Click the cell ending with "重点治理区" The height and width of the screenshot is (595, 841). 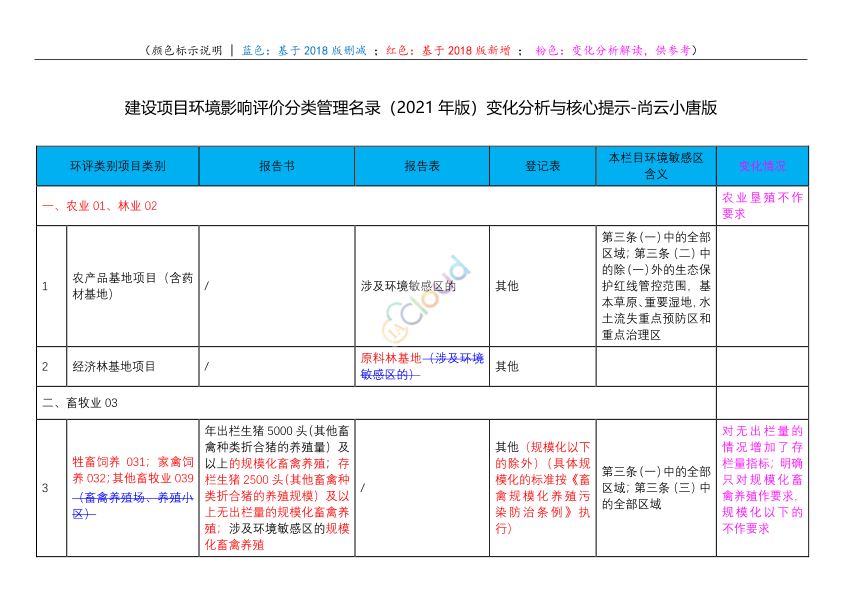coord(656,286)
